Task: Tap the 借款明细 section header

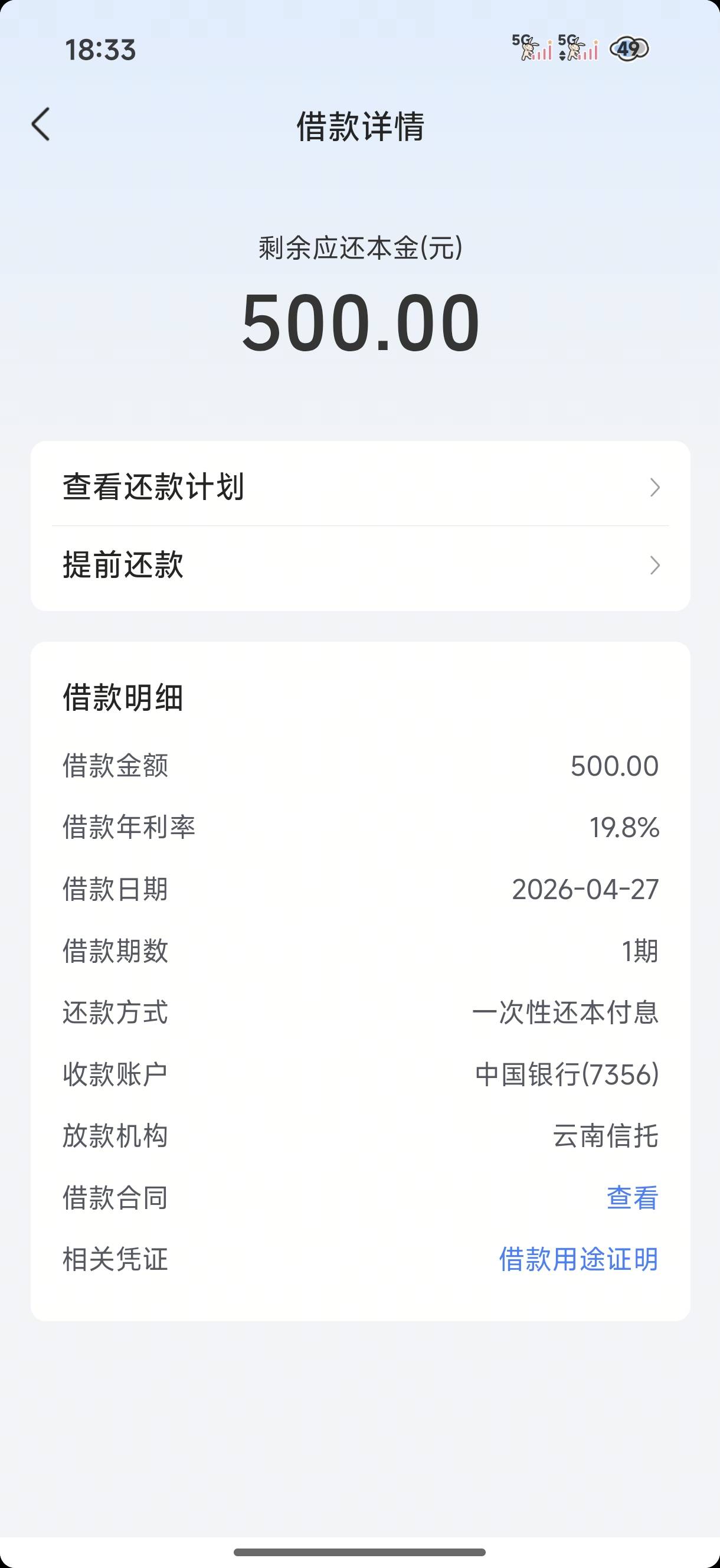Action: (123, 697)
